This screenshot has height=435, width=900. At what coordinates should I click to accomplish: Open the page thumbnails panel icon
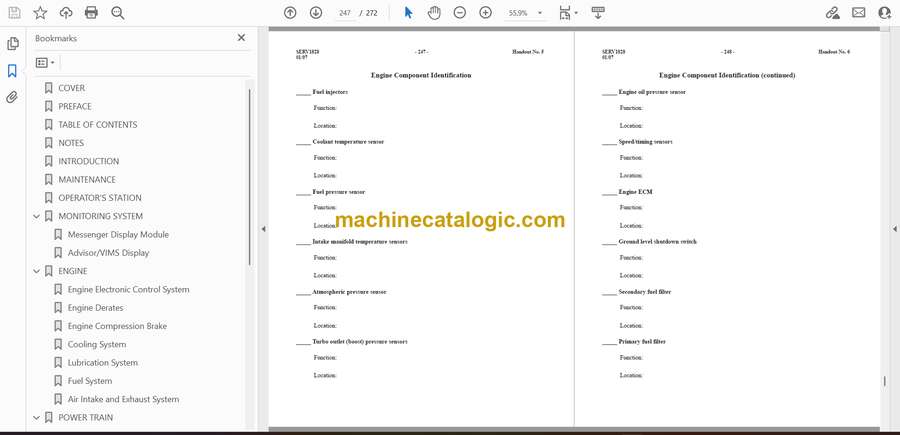(12, 44)
